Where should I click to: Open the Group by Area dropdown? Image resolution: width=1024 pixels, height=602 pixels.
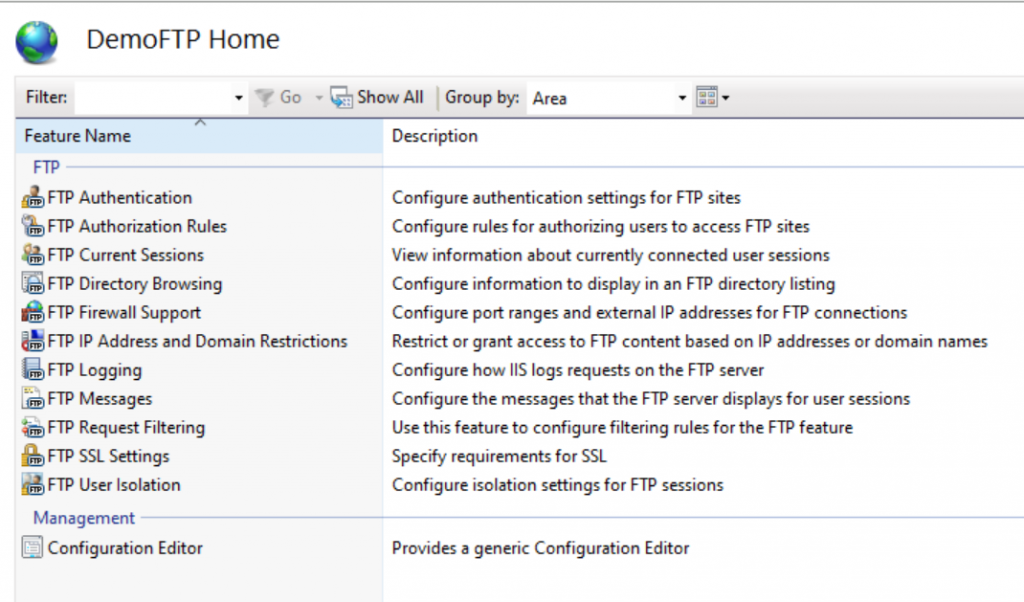tap(683, 98)
